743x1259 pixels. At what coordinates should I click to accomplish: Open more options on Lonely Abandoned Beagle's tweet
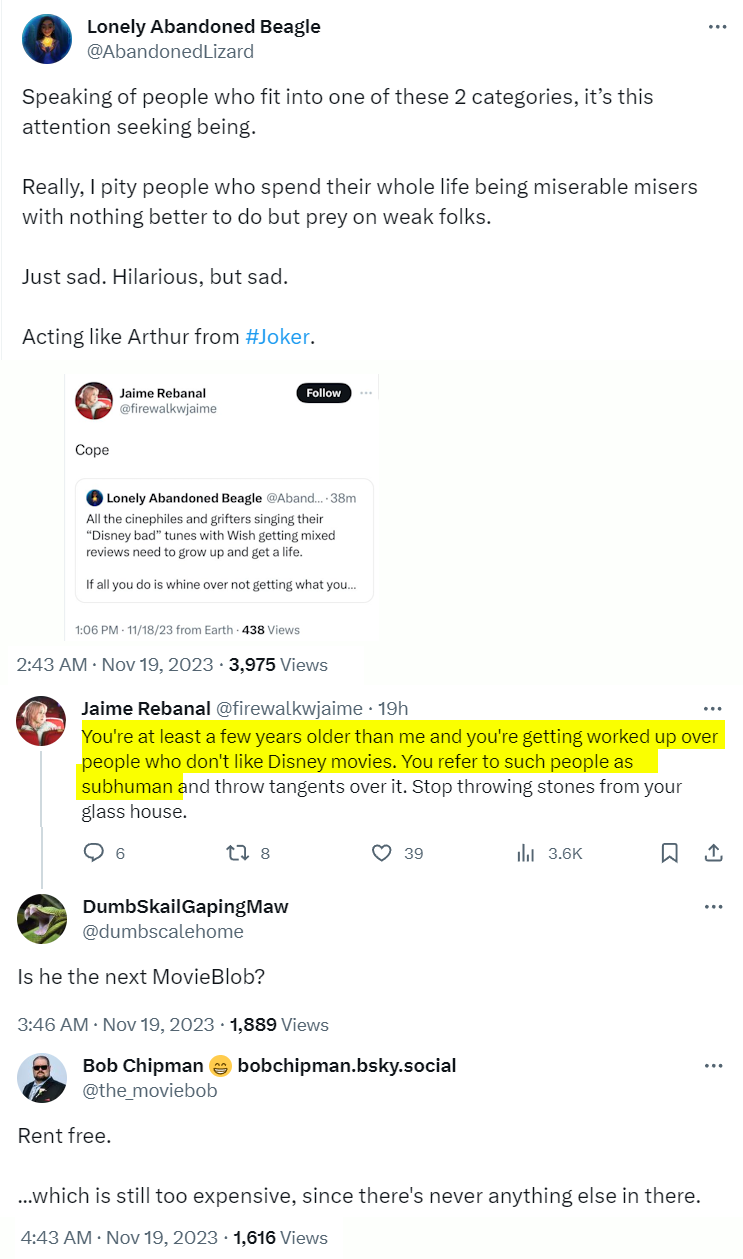coord(717,27)
